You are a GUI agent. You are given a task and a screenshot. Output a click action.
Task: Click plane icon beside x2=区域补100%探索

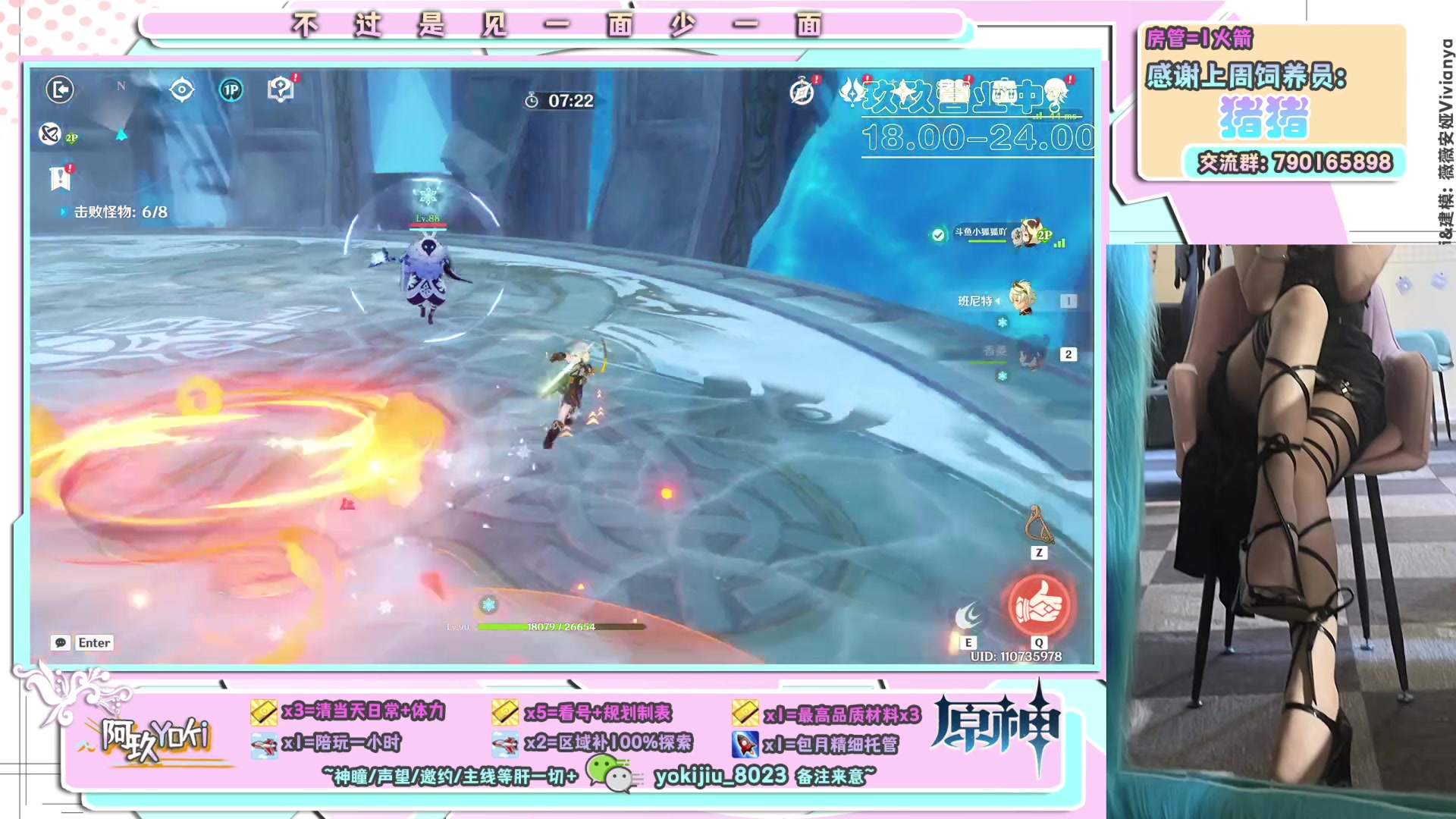pos(505,745)
